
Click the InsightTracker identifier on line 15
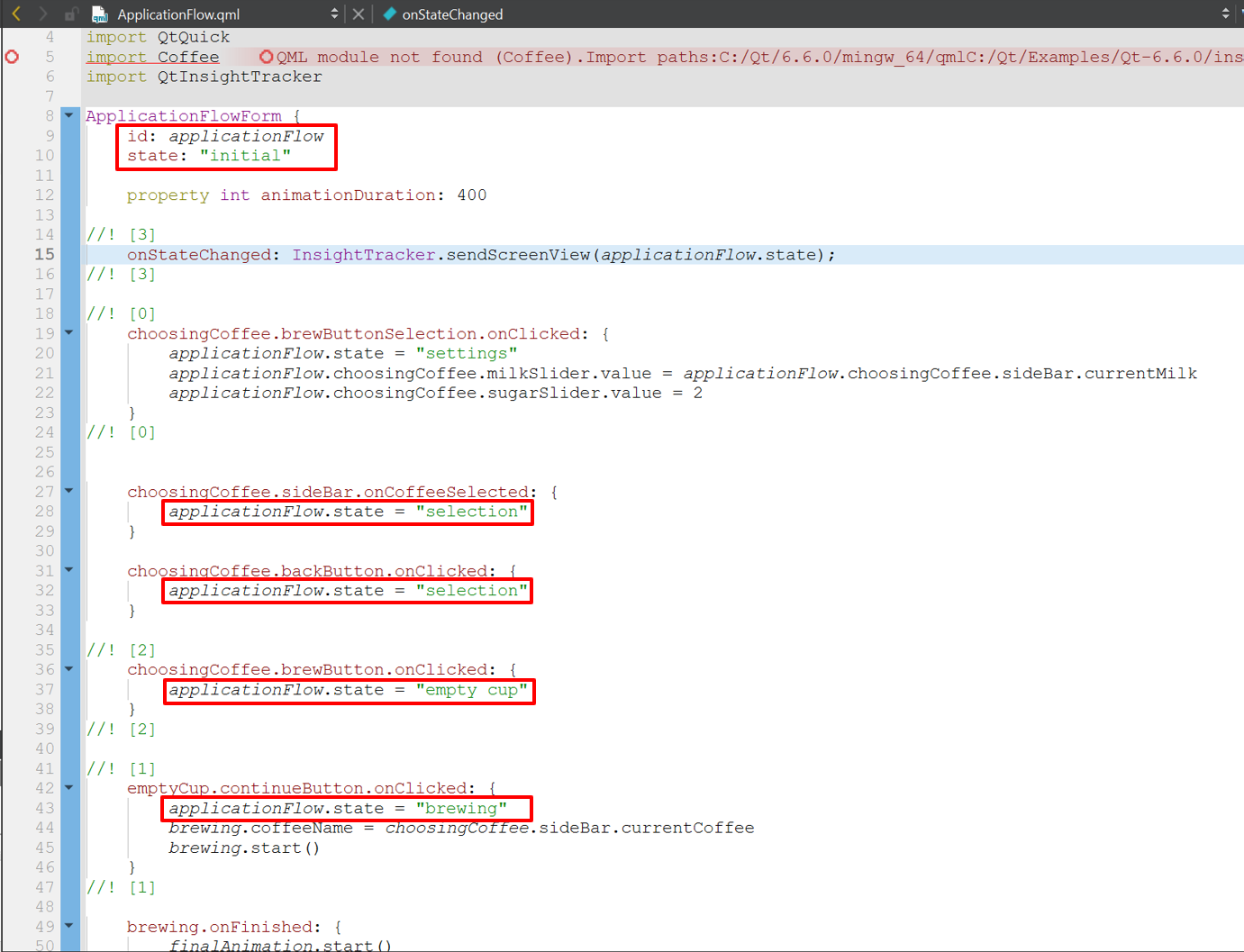[364, 255]
